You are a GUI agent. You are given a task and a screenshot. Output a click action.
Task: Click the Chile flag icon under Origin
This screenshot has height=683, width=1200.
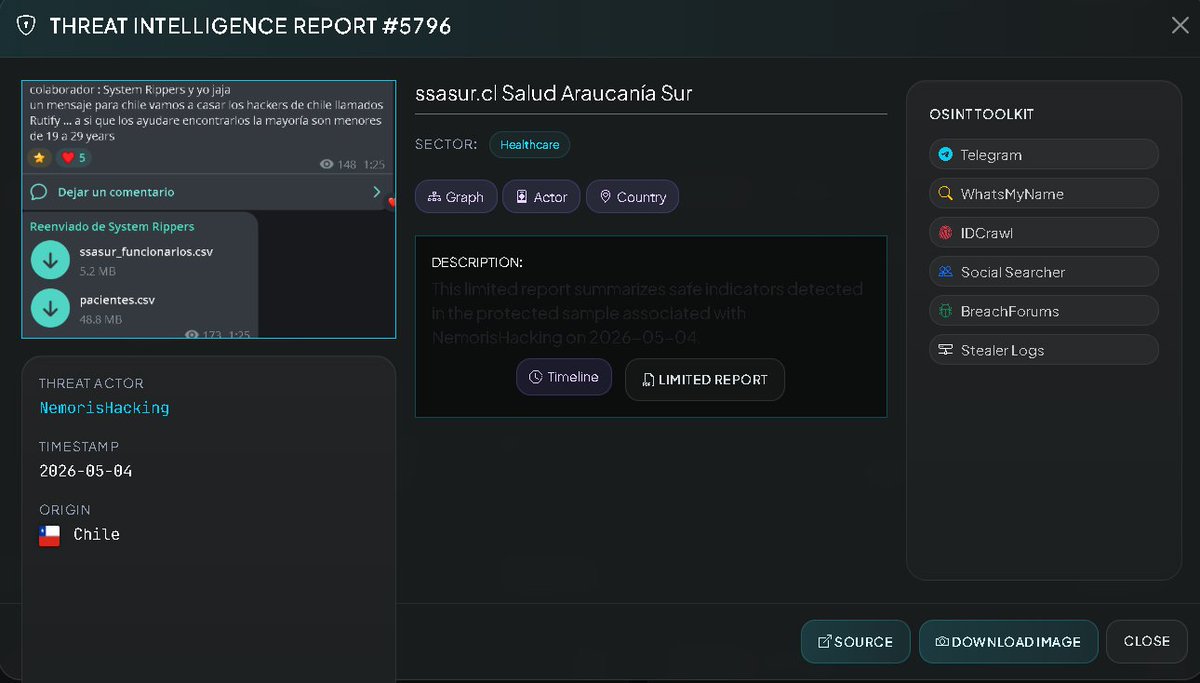pos(50,535)
